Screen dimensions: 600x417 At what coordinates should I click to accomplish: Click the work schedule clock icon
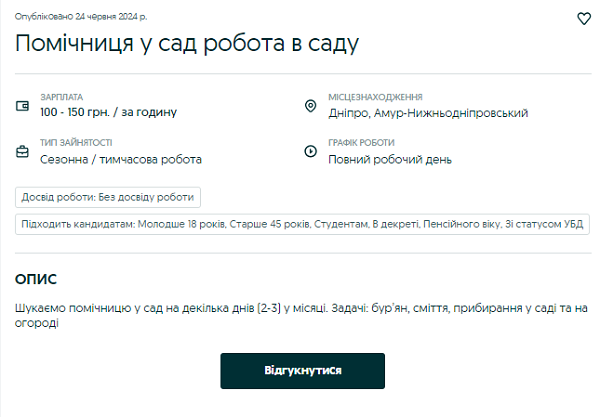tap(310, 152)
